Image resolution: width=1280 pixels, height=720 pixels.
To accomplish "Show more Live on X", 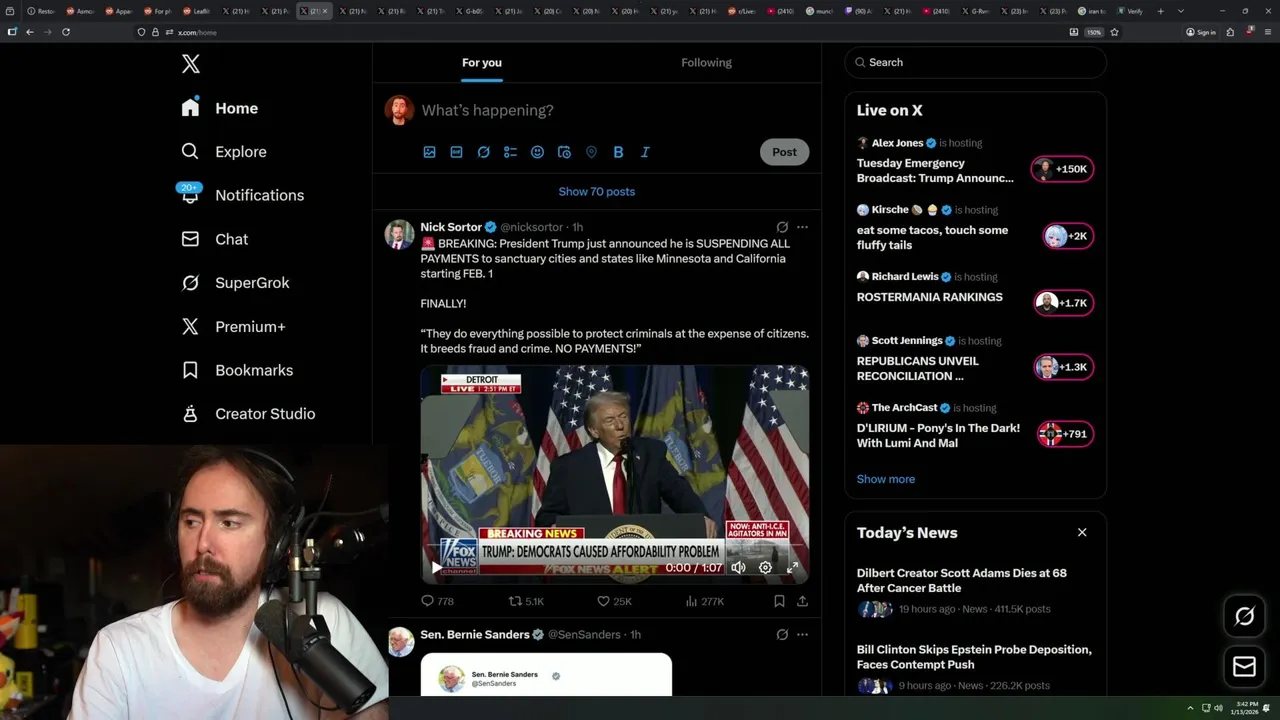I will tap(886, 479).
